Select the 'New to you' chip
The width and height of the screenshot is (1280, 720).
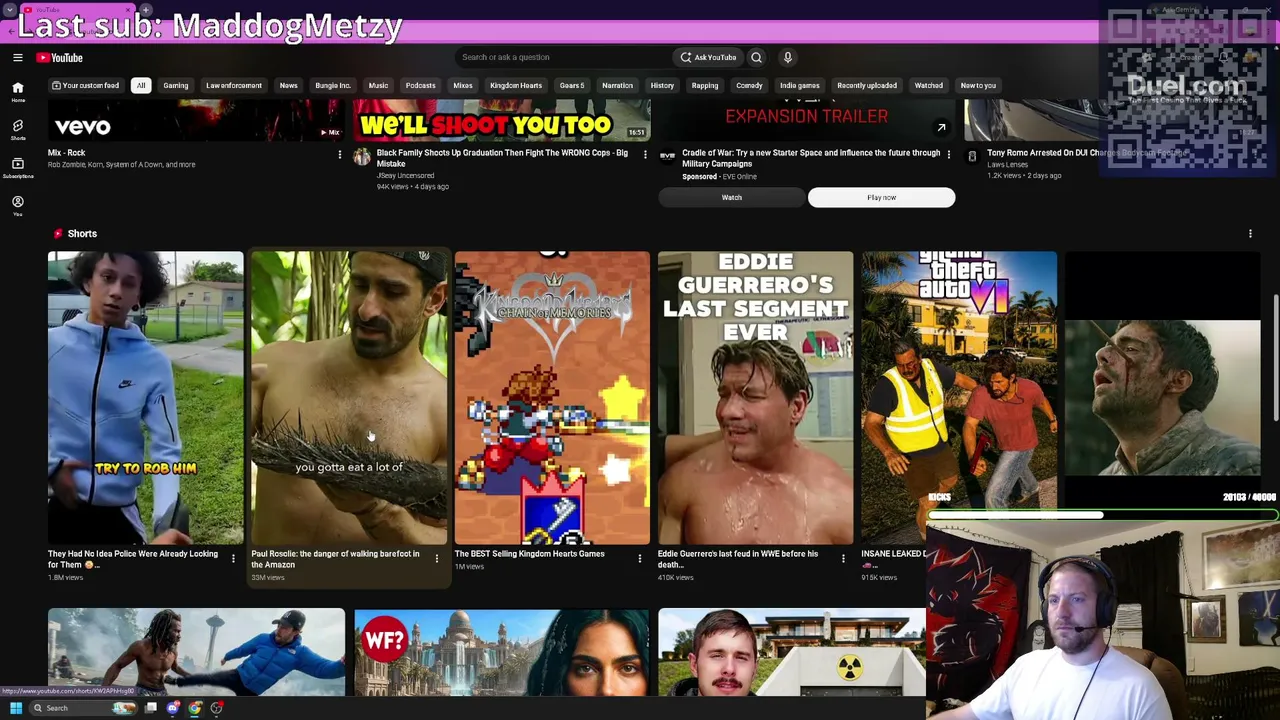[978, 85]
